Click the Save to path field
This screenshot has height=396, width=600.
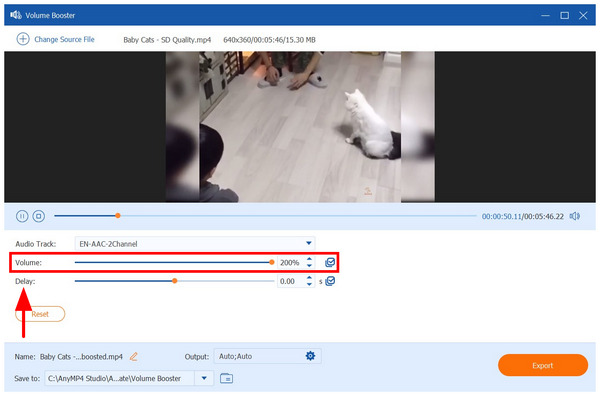(x=120, y=378)
